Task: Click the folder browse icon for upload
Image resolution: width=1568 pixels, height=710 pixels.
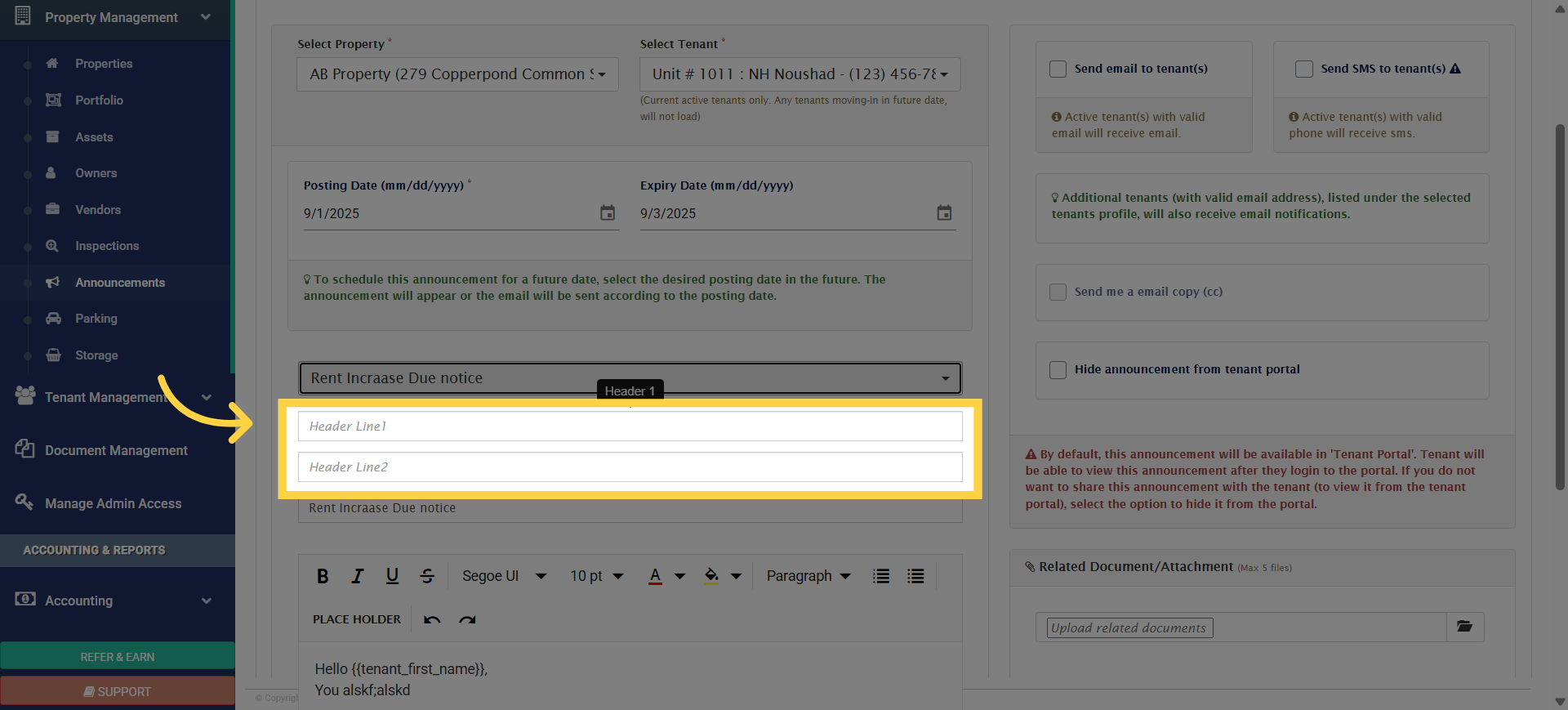Action: coord(1465,627)
